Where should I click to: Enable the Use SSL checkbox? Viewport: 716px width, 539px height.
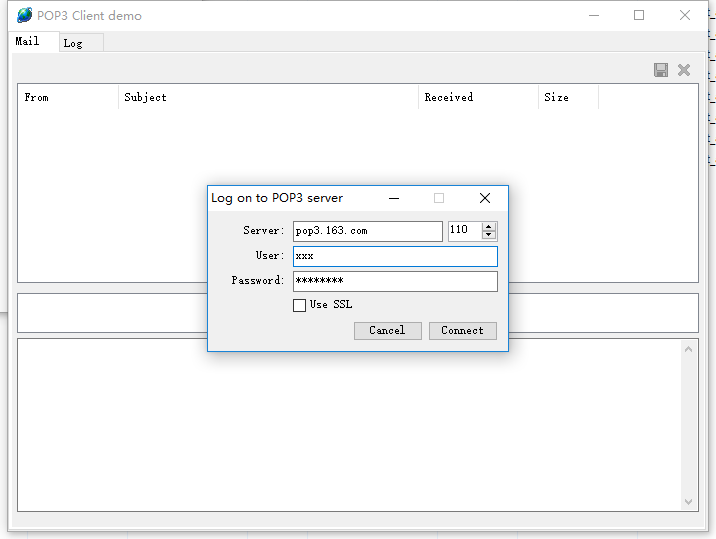pyautogui.click(x=299, y=305)
